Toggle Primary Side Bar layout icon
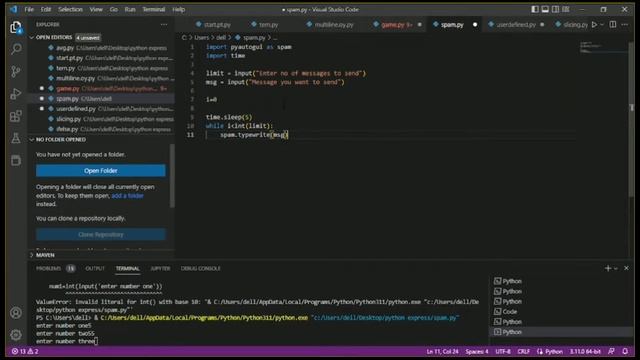The width and height of the screenshot is (640, 360). click(535, 9)
